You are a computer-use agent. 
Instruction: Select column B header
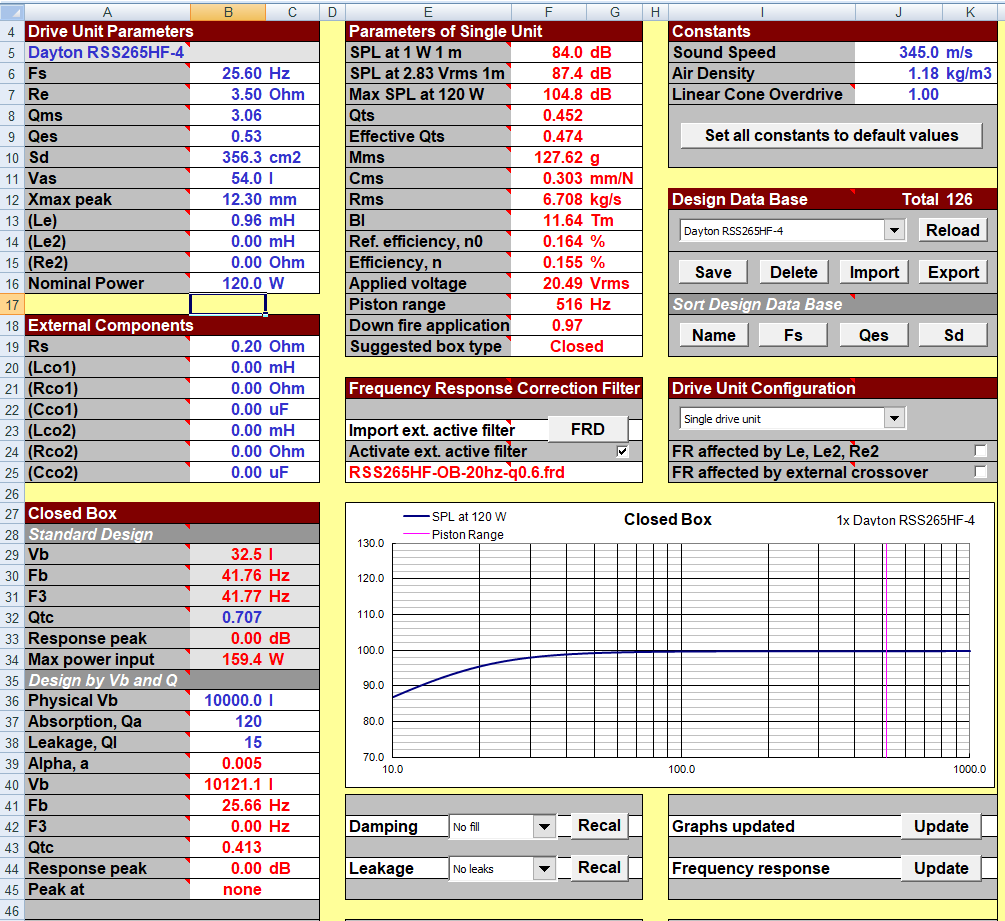228,12
